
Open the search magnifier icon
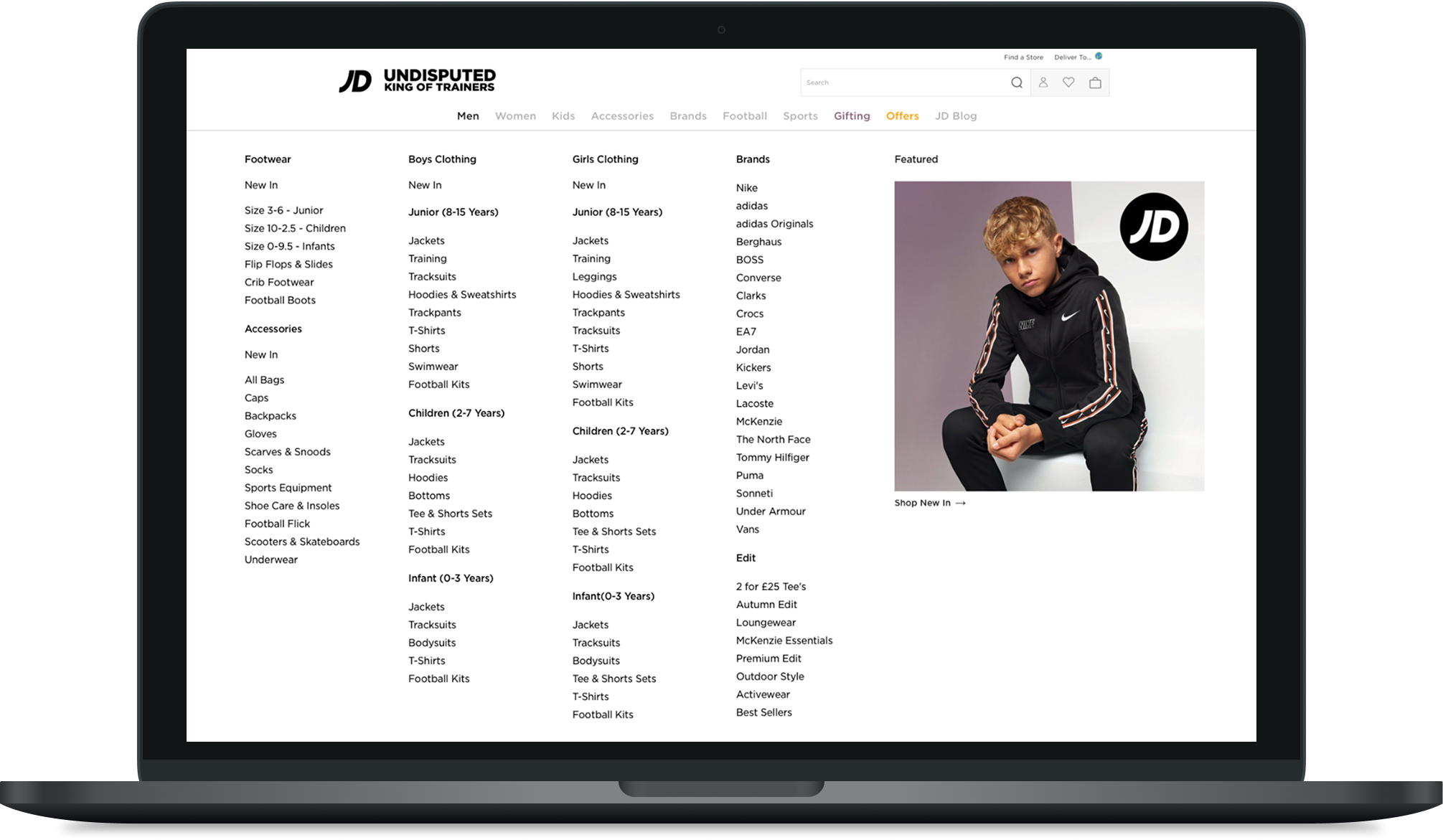pos(1018,82)
